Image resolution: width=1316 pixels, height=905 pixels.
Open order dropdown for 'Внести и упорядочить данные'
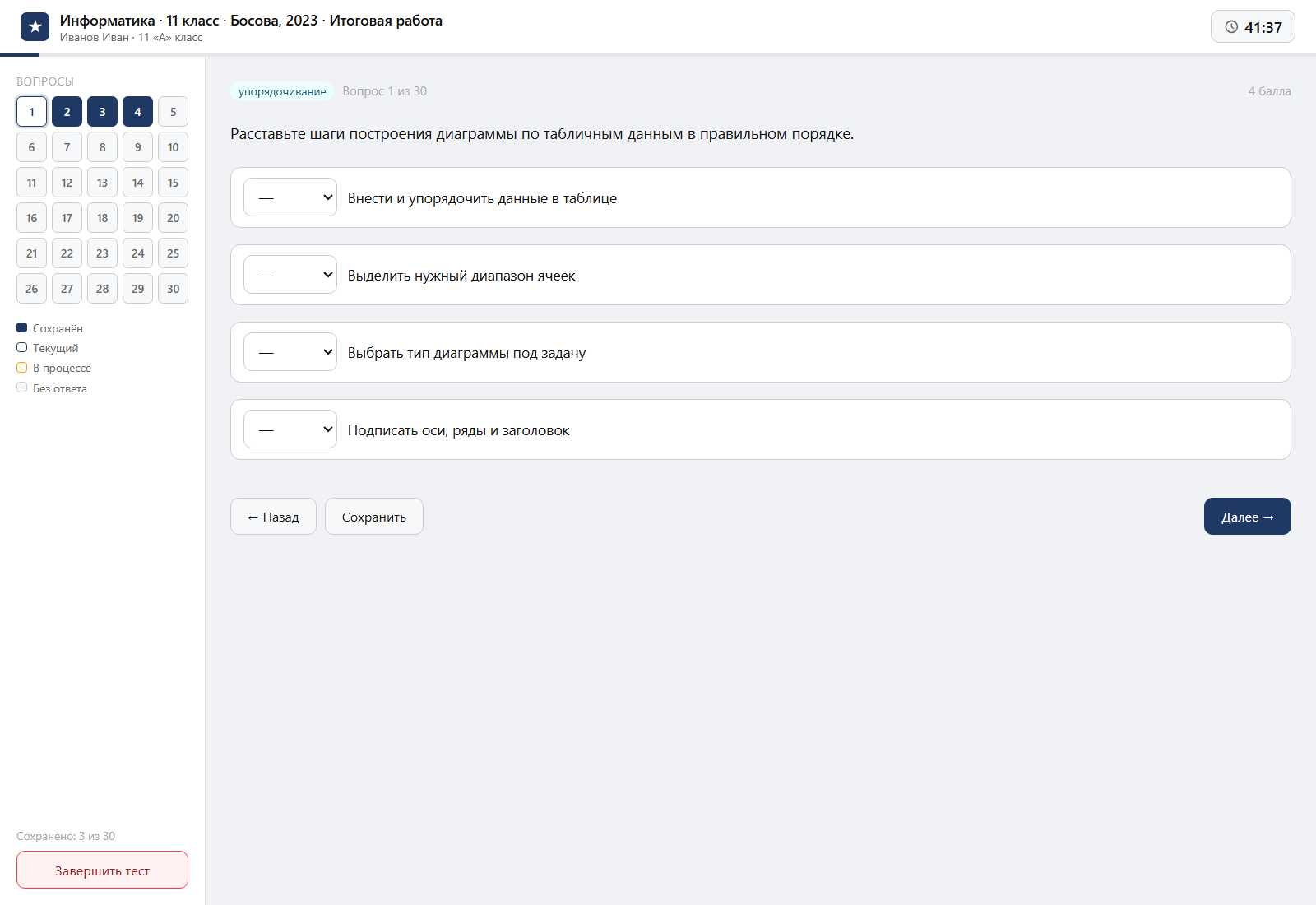tap(290, 197)
